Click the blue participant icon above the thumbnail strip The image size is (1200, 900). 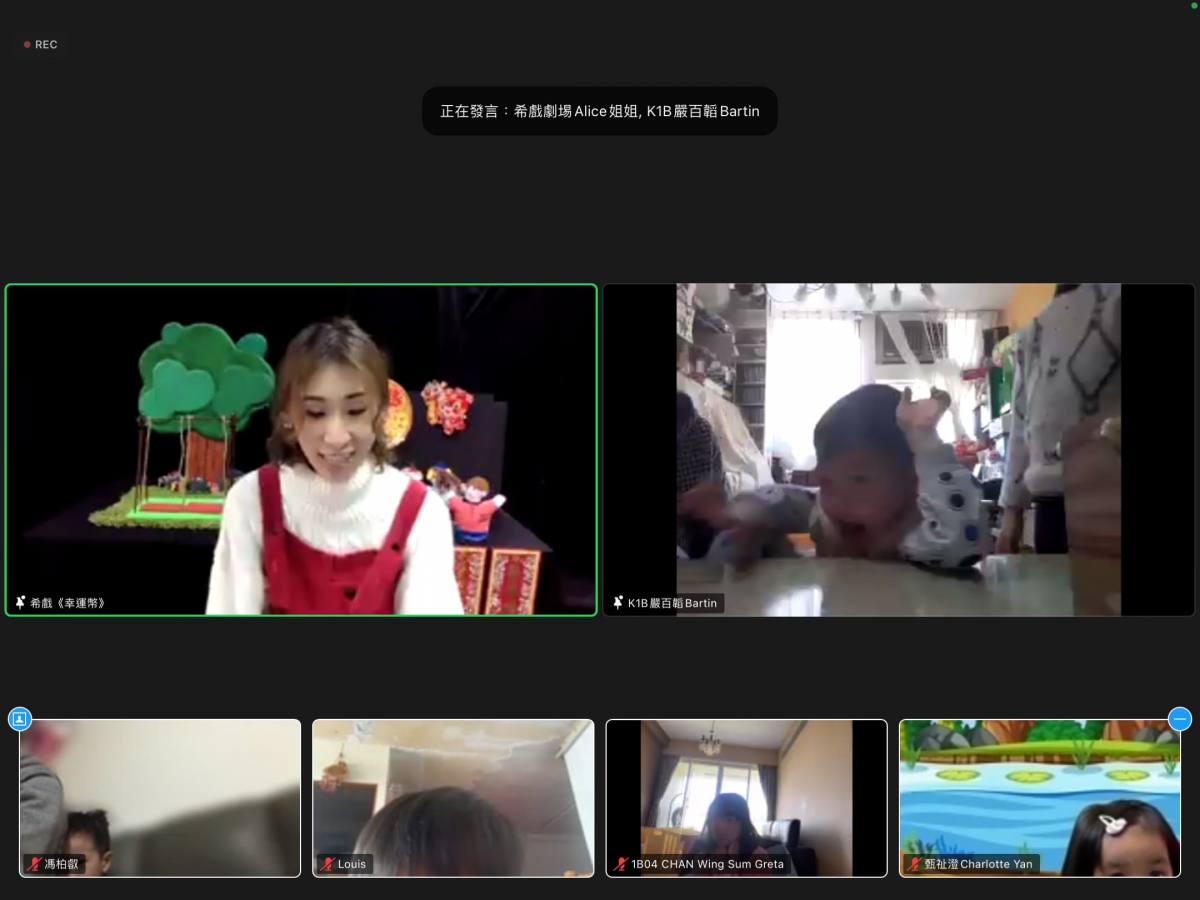pyautogui.click(x=20, y=719)
